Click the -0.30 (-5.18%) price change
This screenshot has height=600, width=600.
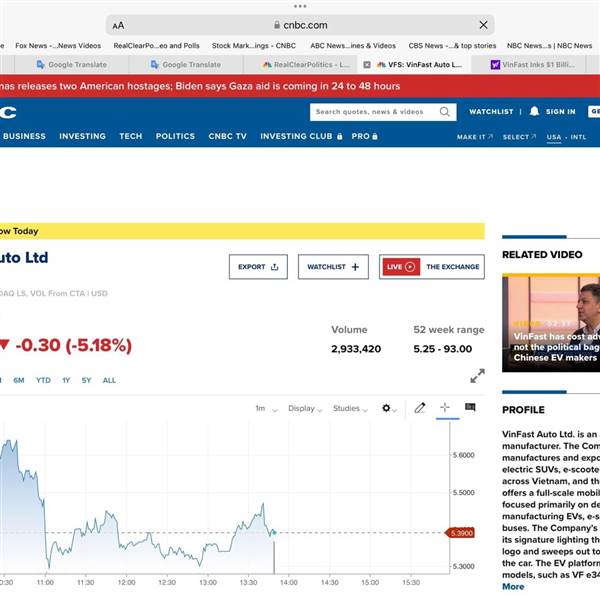click(x=73, y=346)
